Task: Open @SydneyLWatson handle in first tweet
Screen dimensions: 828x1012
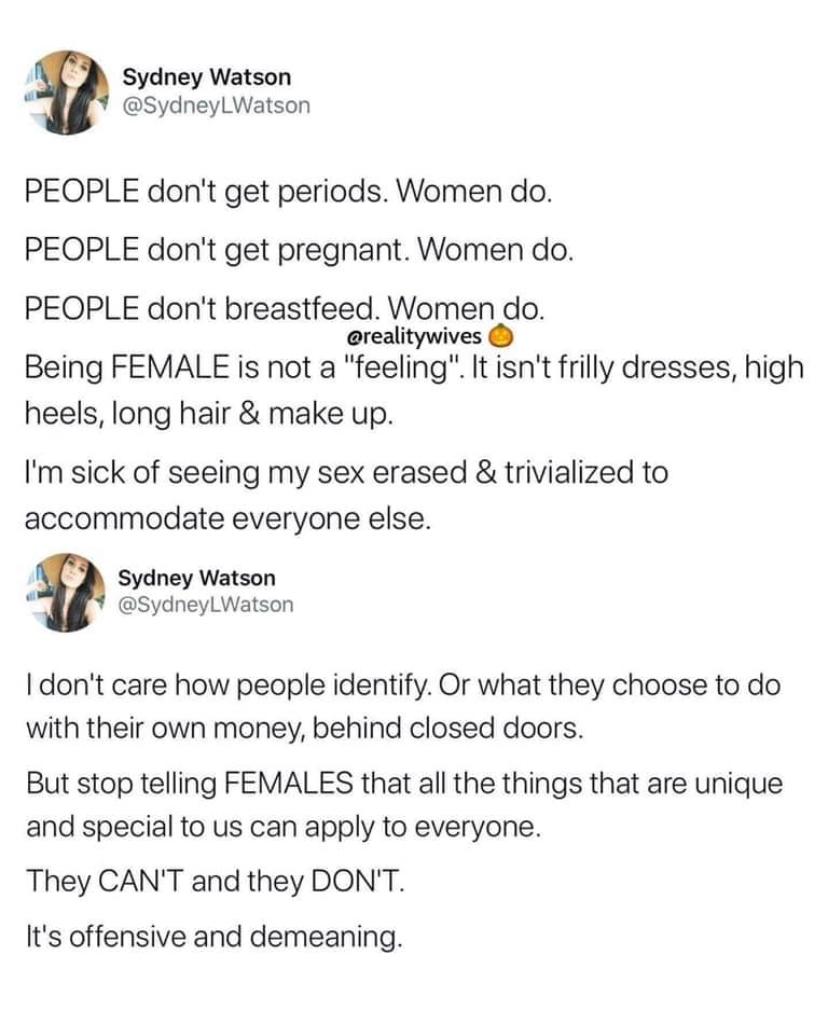Action: click(216, 105)
